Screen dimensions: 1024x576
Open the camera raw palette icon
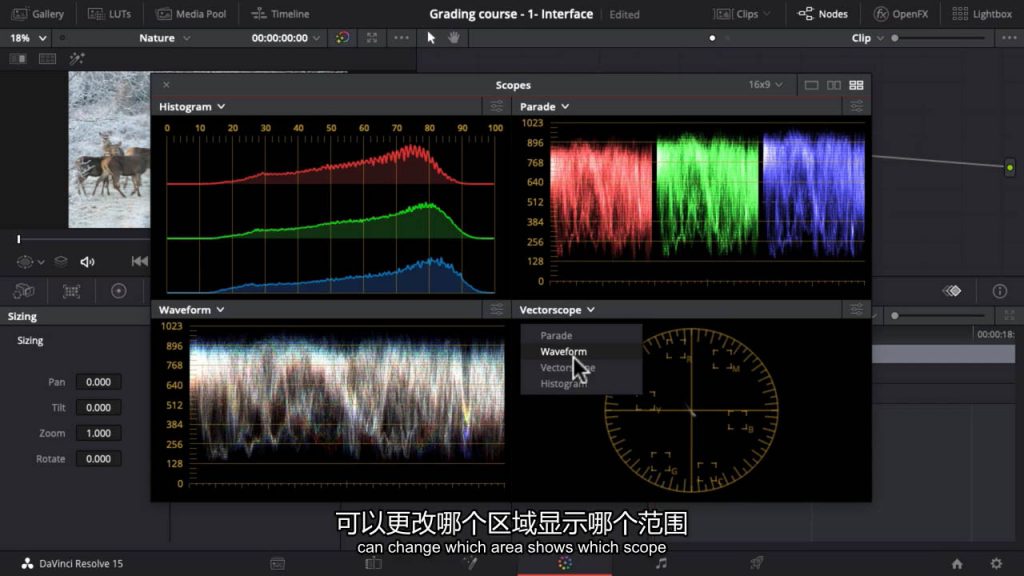tap(24, 291)
